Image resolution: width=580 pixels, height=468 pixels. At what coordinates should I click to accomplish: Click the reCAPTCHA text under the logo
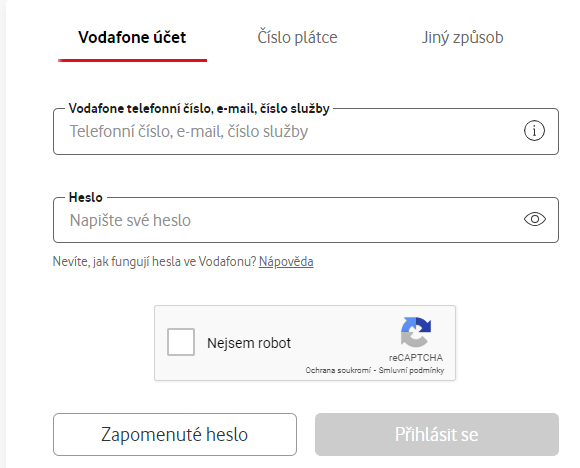416,358
